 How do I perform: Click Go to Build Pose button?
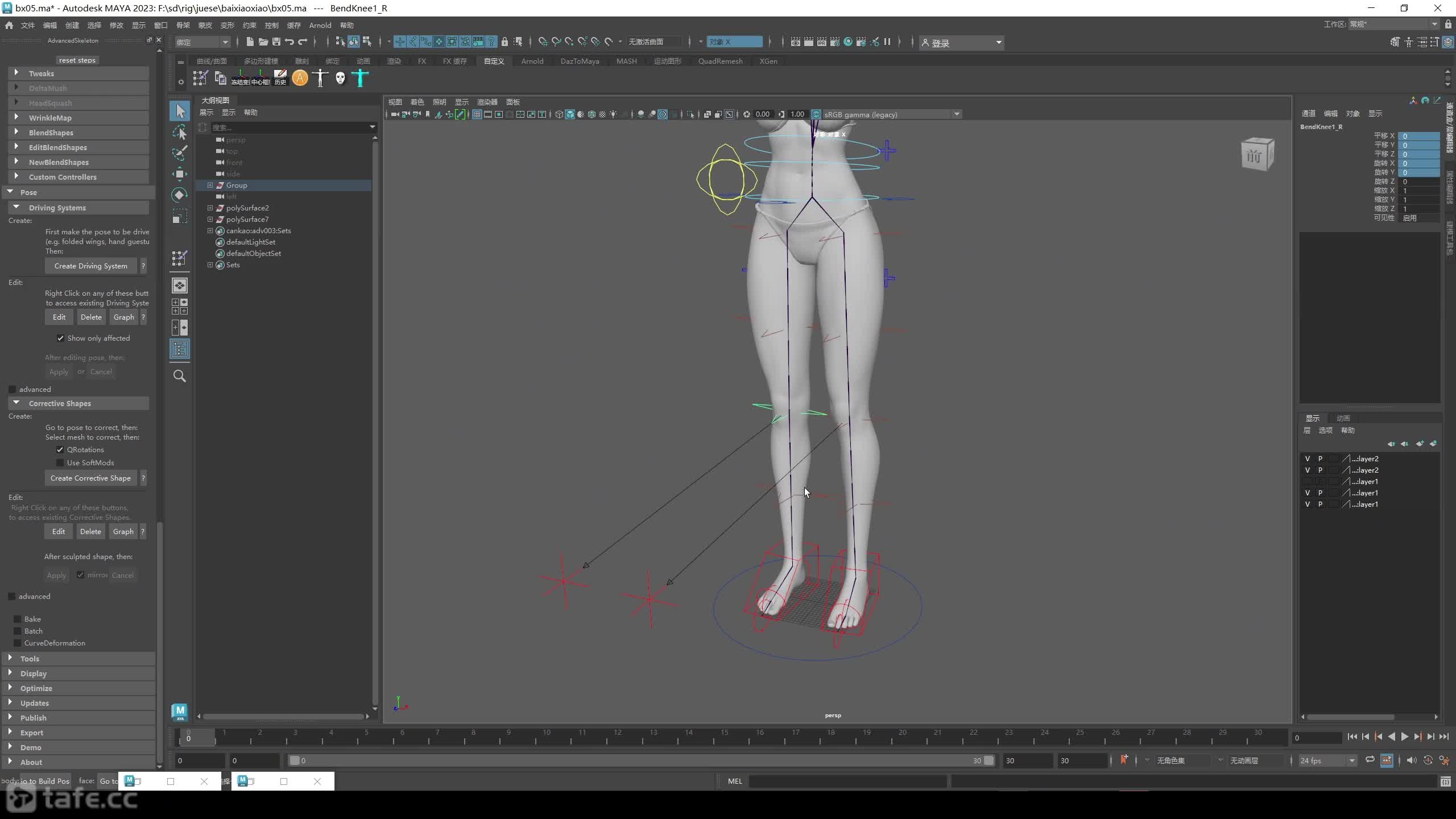tap(45, 781)
